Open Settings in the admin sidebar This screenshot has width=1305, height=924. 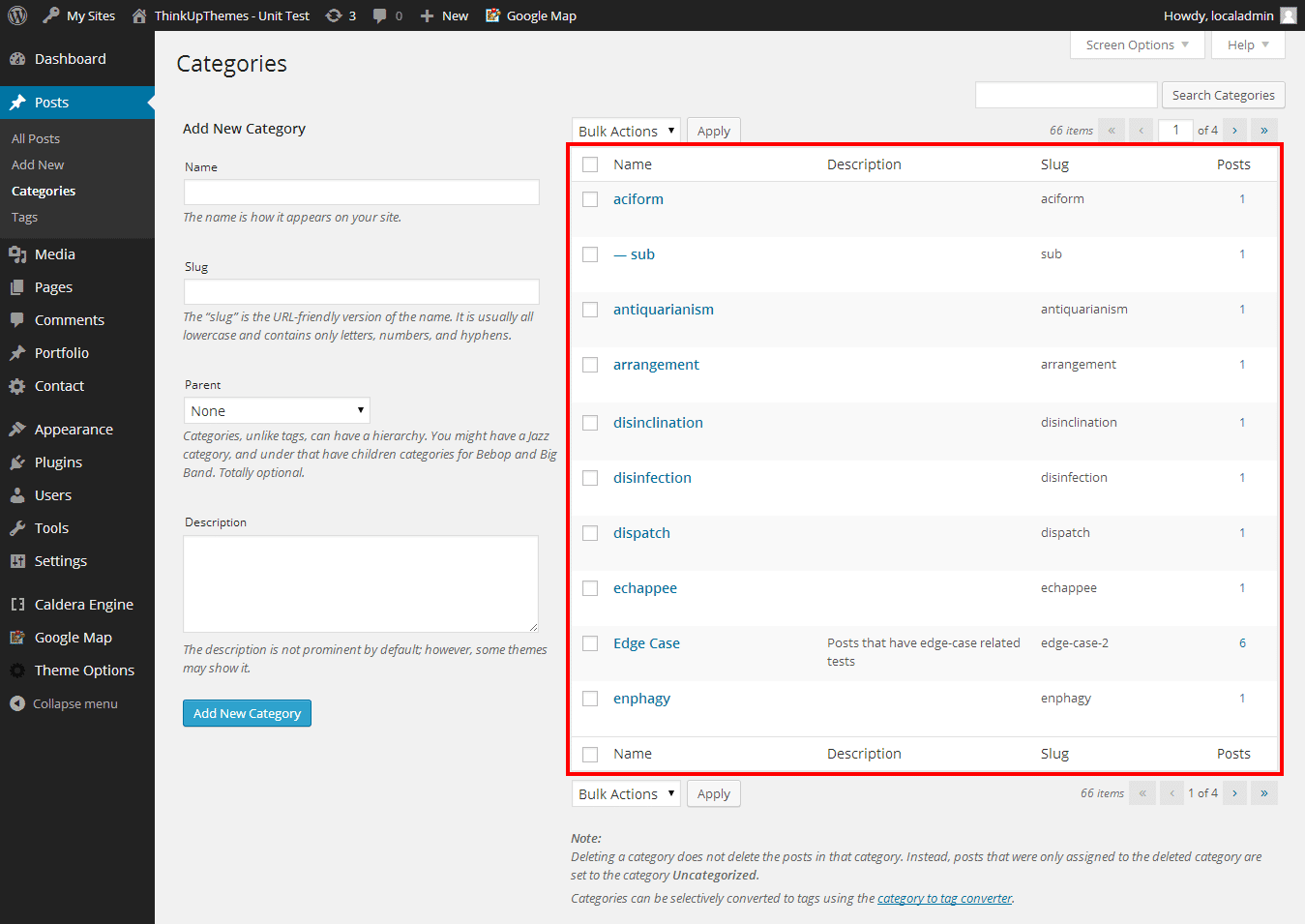click(60, 561)
